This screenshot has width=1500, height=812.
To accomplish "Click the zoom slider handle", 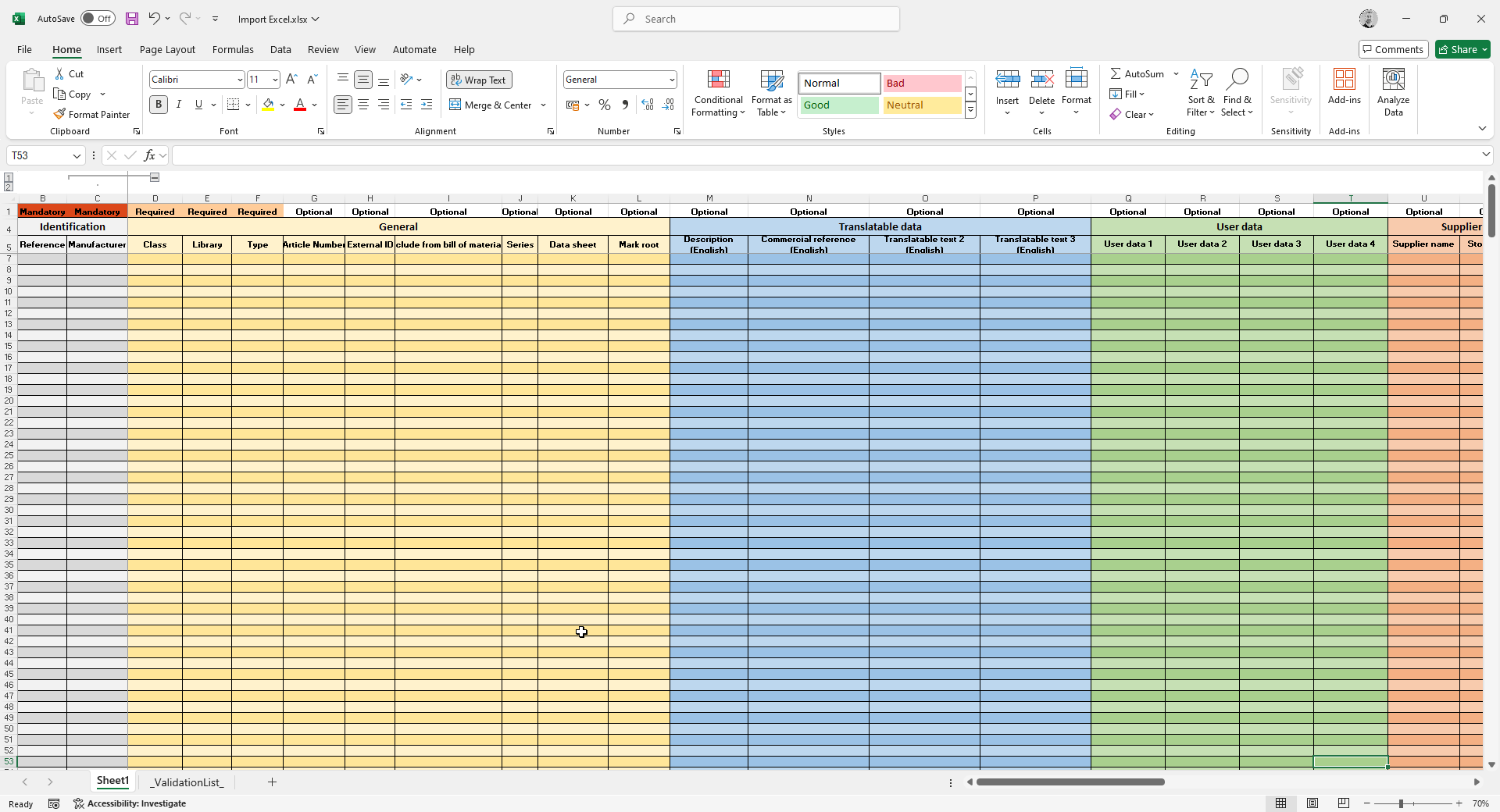I will 1402,803.
